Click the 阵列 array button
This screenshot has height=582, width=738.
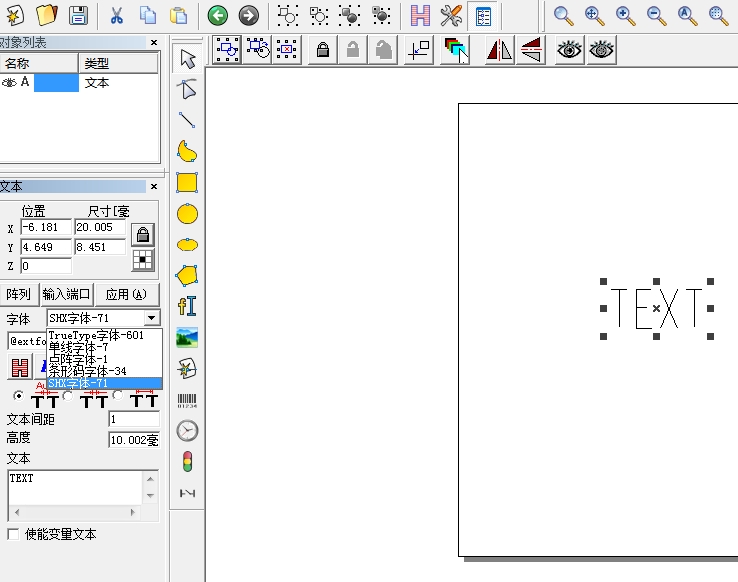pyautogui.click(x=19, y=295)
